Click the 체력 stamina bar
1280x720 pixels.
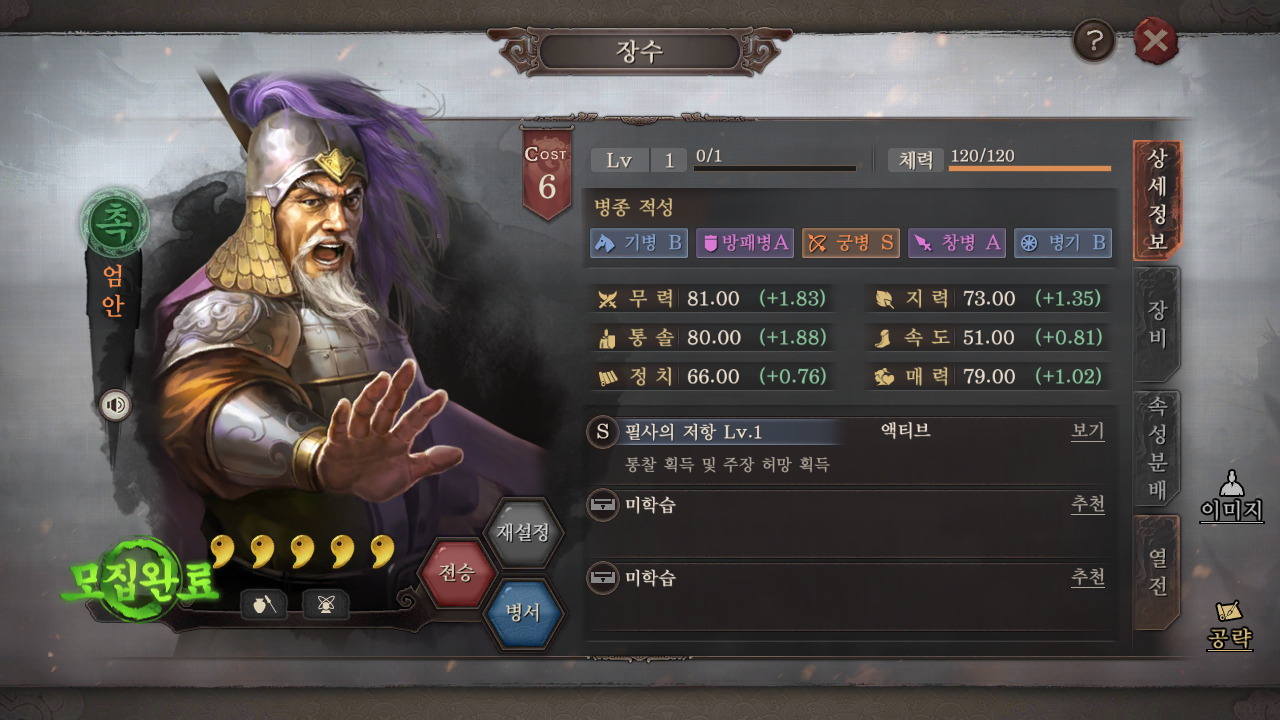pos(1030,168)
